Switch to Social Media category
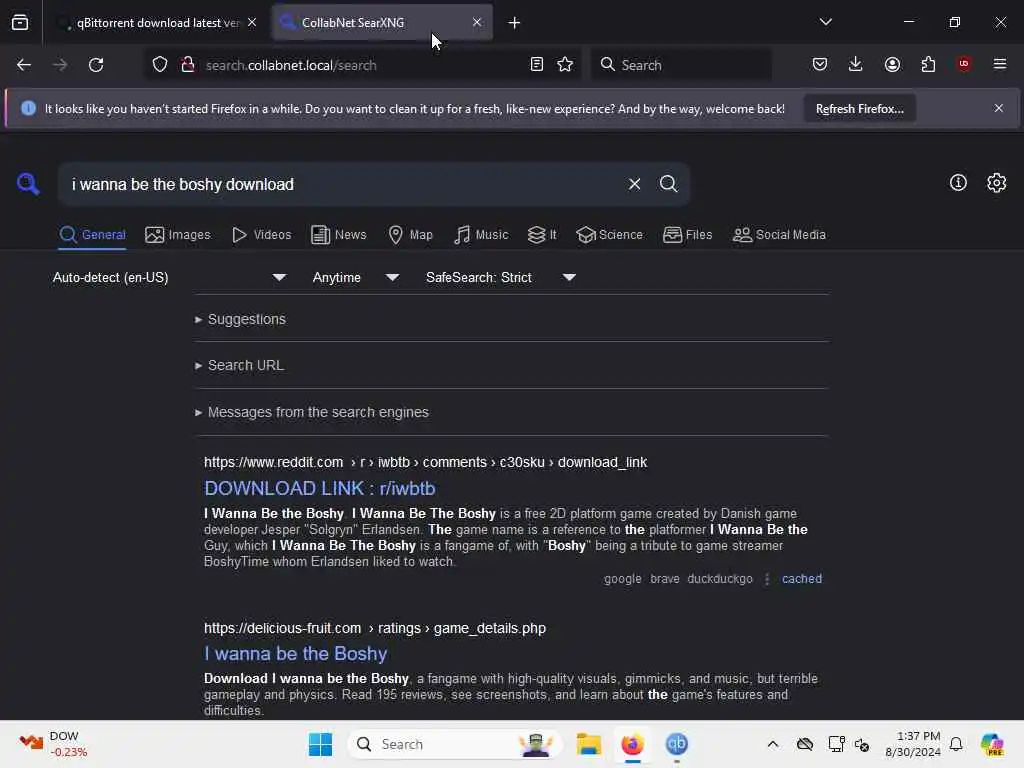The image size is (1024, 768). 779,235
